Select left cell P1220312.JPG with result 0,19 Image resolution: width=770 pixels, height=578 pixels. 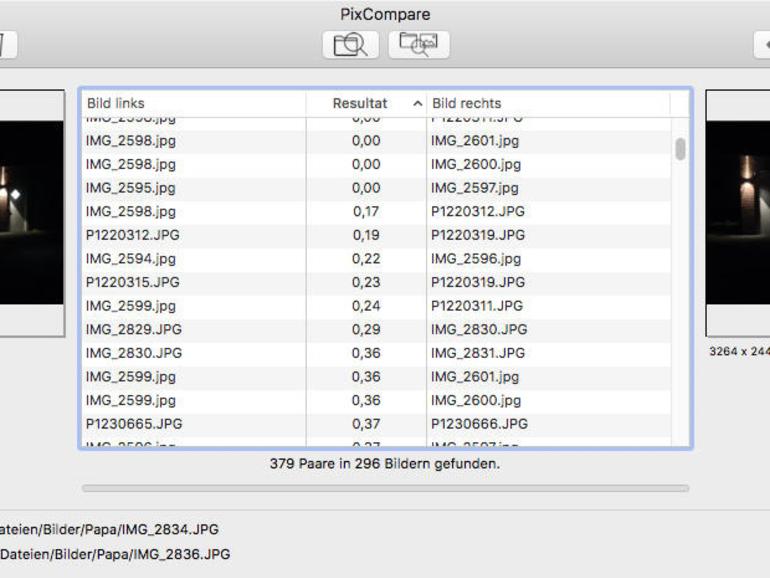coord(133,235)
